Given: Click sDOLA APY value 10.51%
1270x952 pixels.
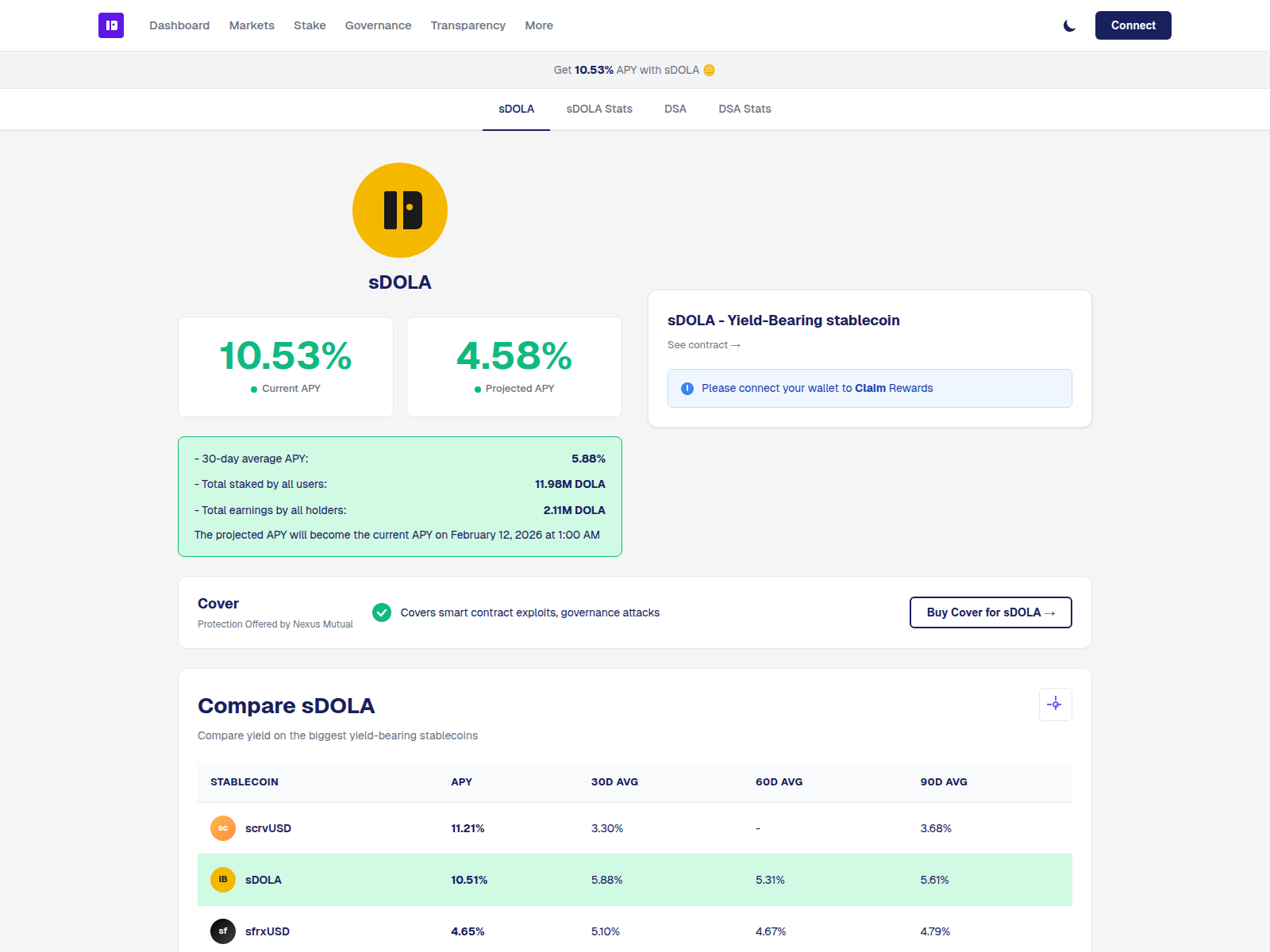Looking at the screenshot, I should point(469,880).
